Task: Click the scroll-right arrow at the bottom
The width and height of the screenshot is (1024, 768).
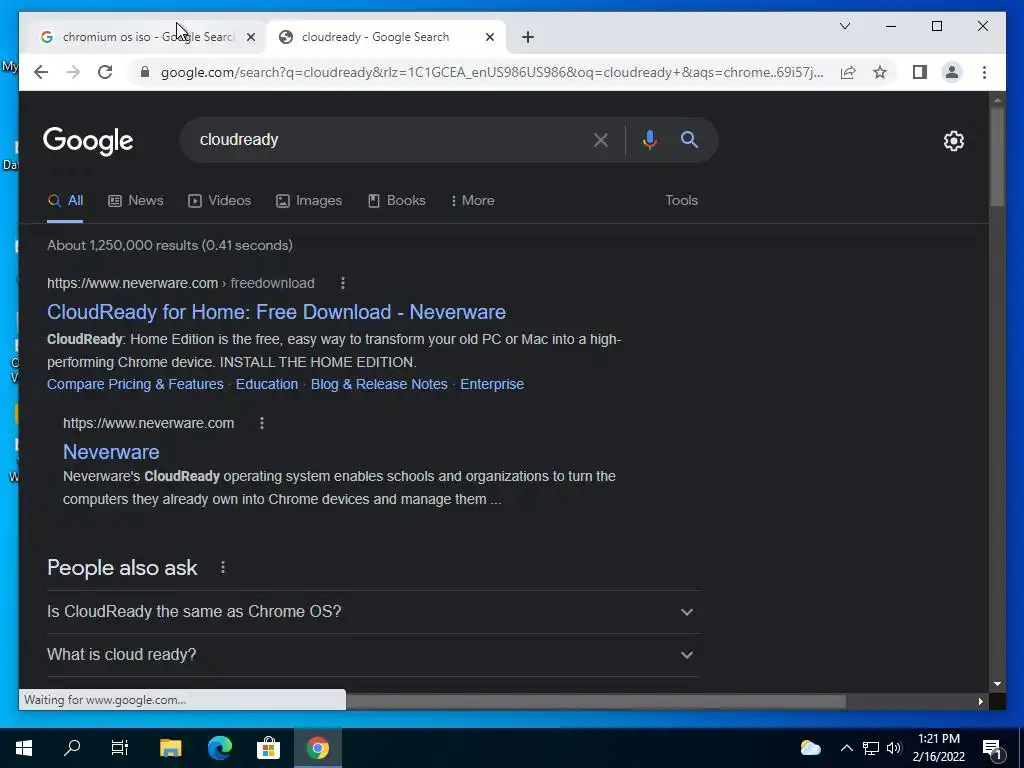Action: 980,701
